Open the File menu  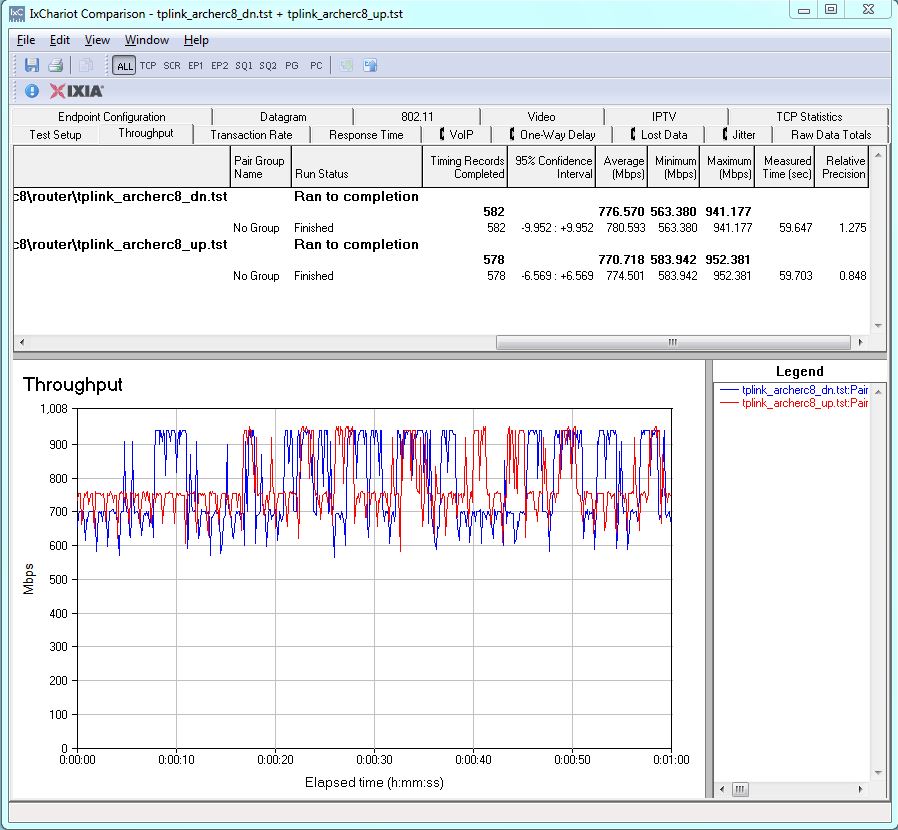pos(26,40)
